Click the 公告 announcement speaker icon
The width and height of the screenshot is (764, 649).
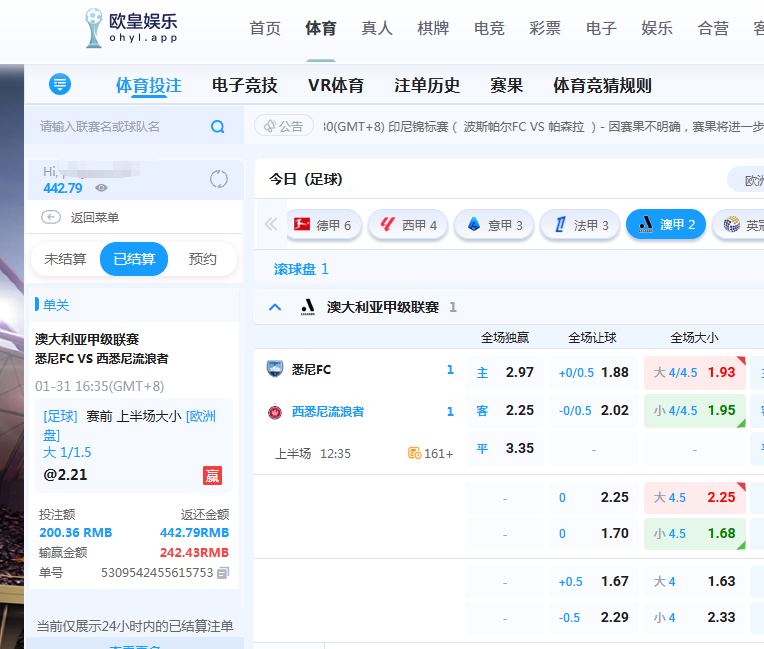[x=268, y=127]
